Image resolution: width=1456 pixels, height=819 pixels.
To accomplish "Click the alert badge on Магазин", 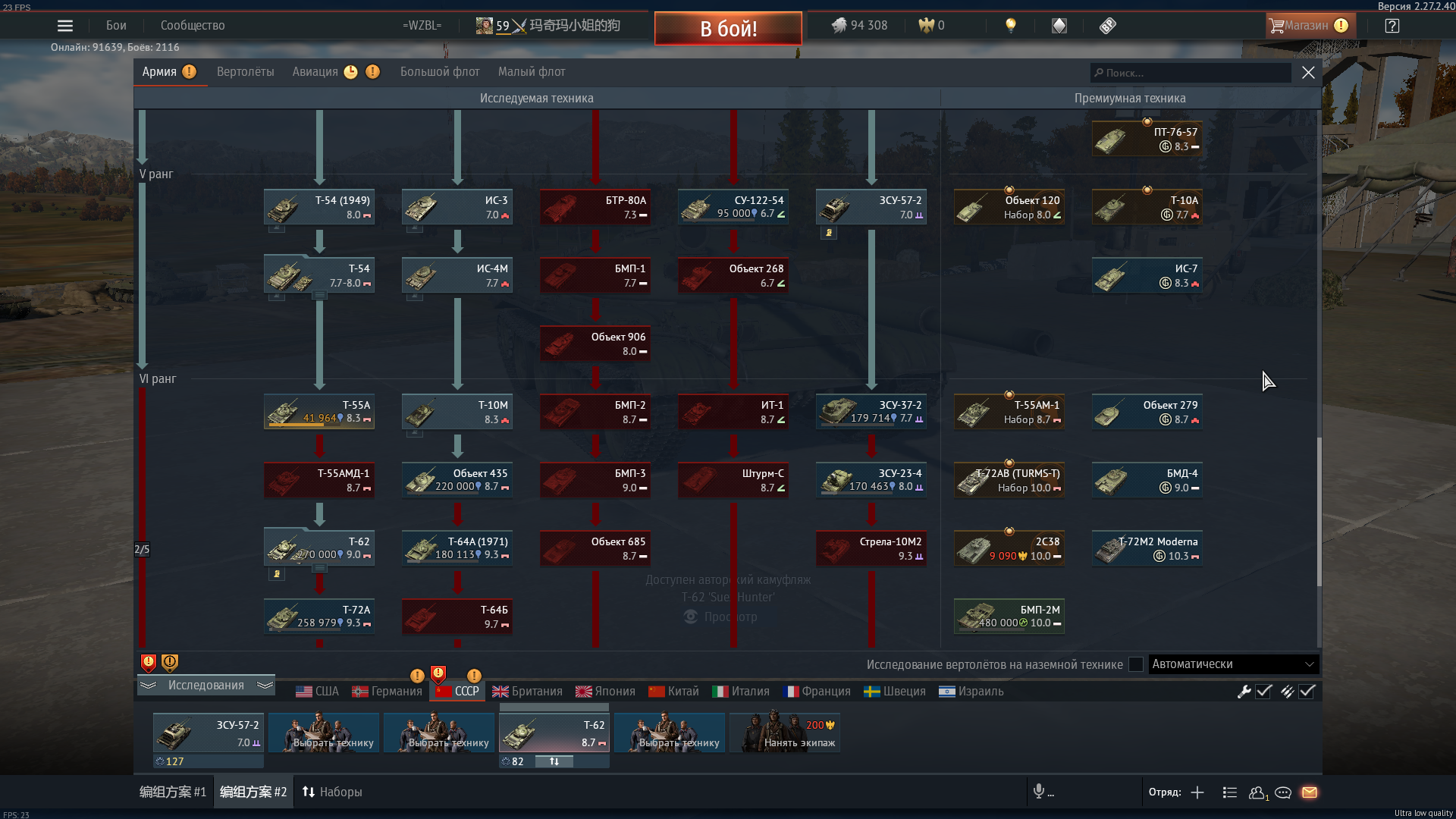I will pyautogui.click(x=1341, y=26).
